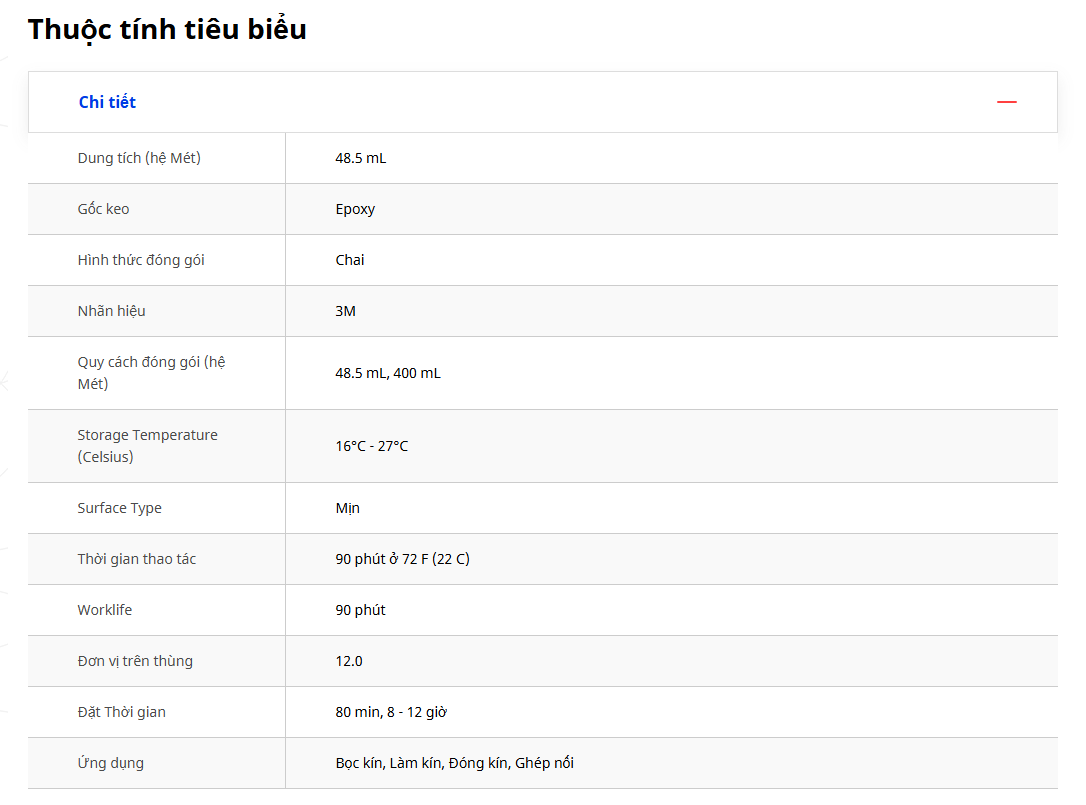Click the "Surface Type" label
Viewport: 1086px width, 805px height.
[x=119, y=508]
